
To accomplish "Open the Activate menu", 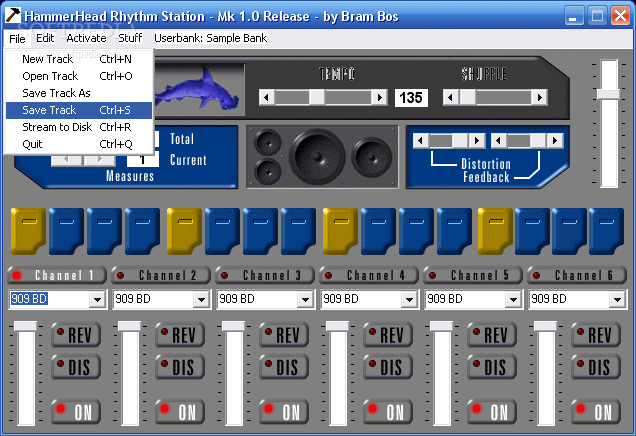I will pyautogui.click(x=86, y=38).
